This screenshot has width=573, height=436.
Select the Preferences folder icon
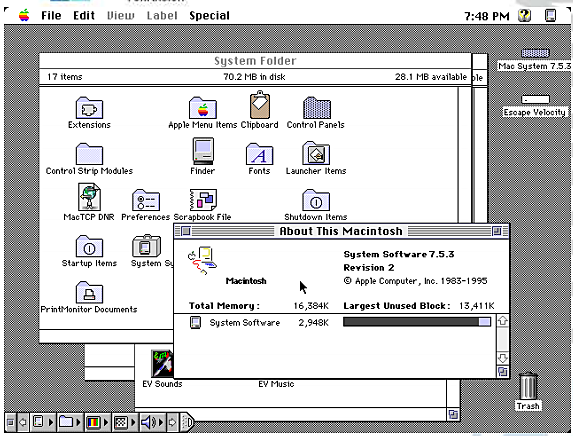pyautogui.click(x=146, y=200)
